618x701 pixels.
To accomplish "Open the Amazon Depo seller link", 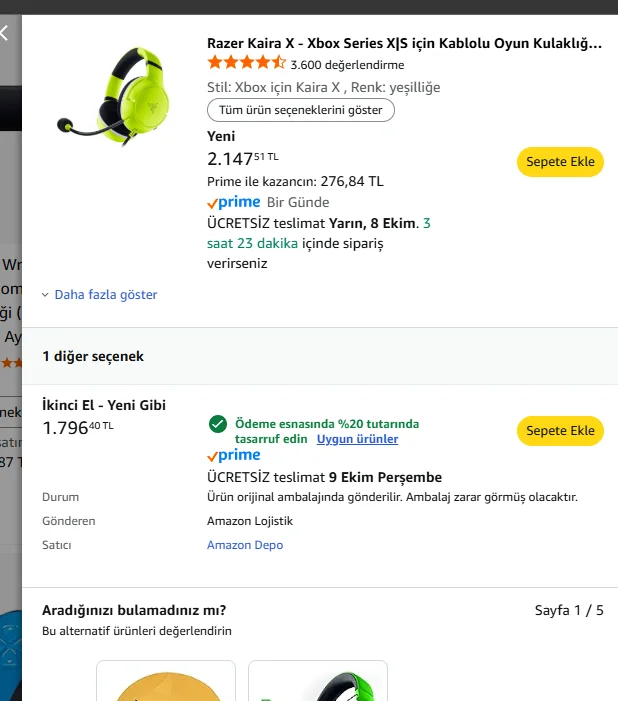I will click(245, 545).
